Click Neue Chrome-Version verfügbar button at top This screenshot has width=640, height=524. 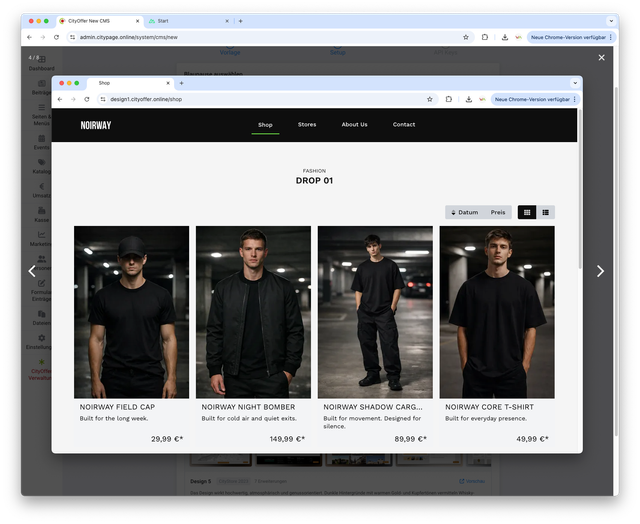click(565, 37)
